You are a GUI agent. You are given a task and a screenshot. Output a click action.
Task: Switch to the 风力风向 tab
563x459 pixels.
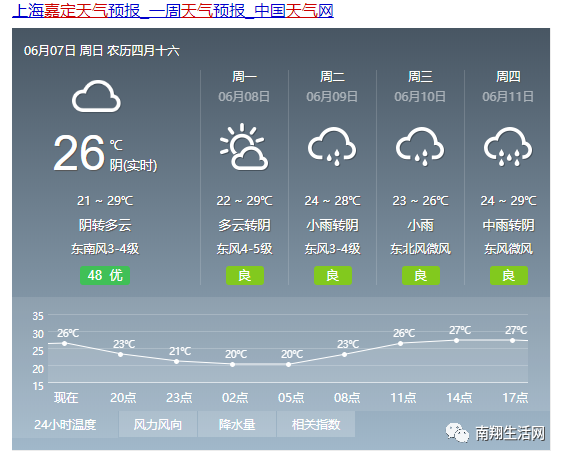pos(158,425)
